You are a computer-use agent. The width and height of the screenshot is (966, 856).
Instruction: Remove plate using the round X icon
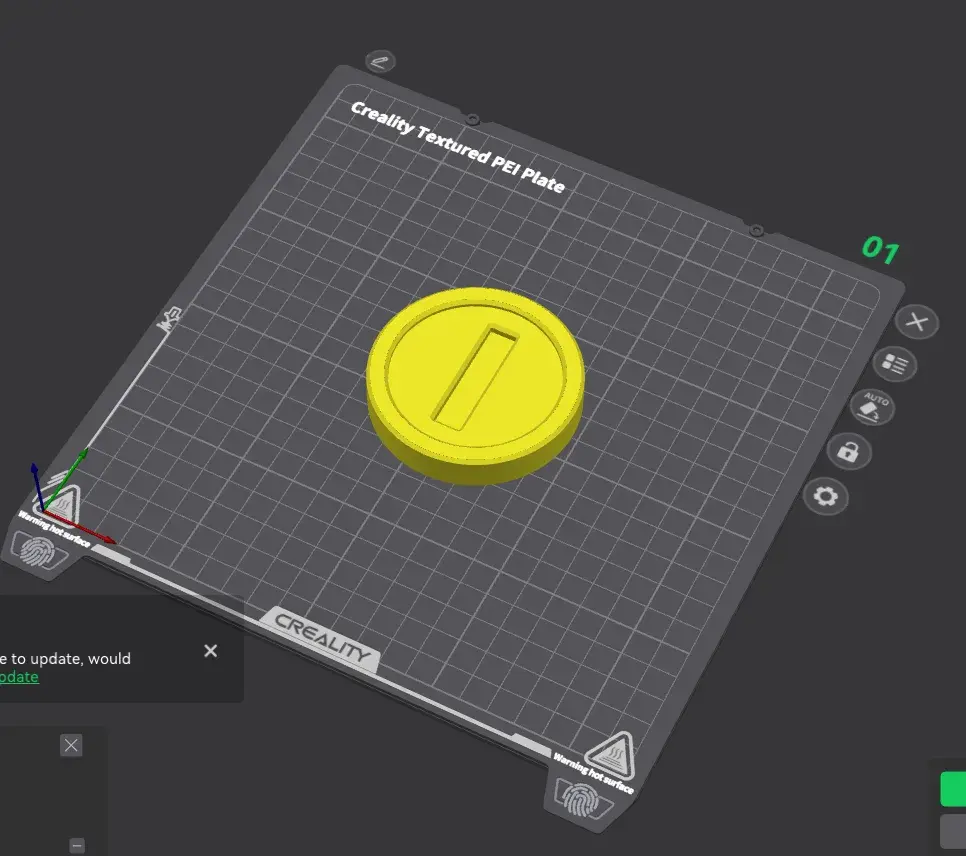coord(917,322)
